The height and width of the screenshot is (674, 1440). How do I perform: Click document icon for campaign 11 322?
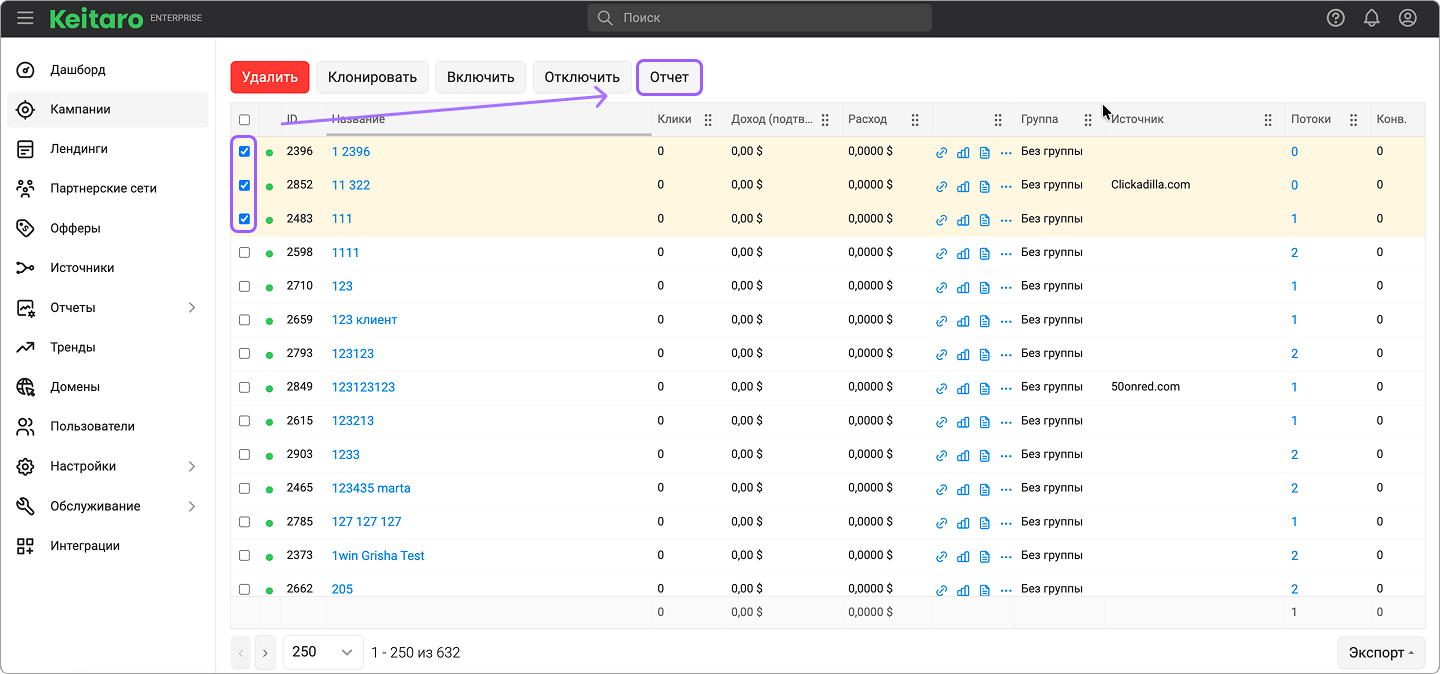[x=984, y=186]
